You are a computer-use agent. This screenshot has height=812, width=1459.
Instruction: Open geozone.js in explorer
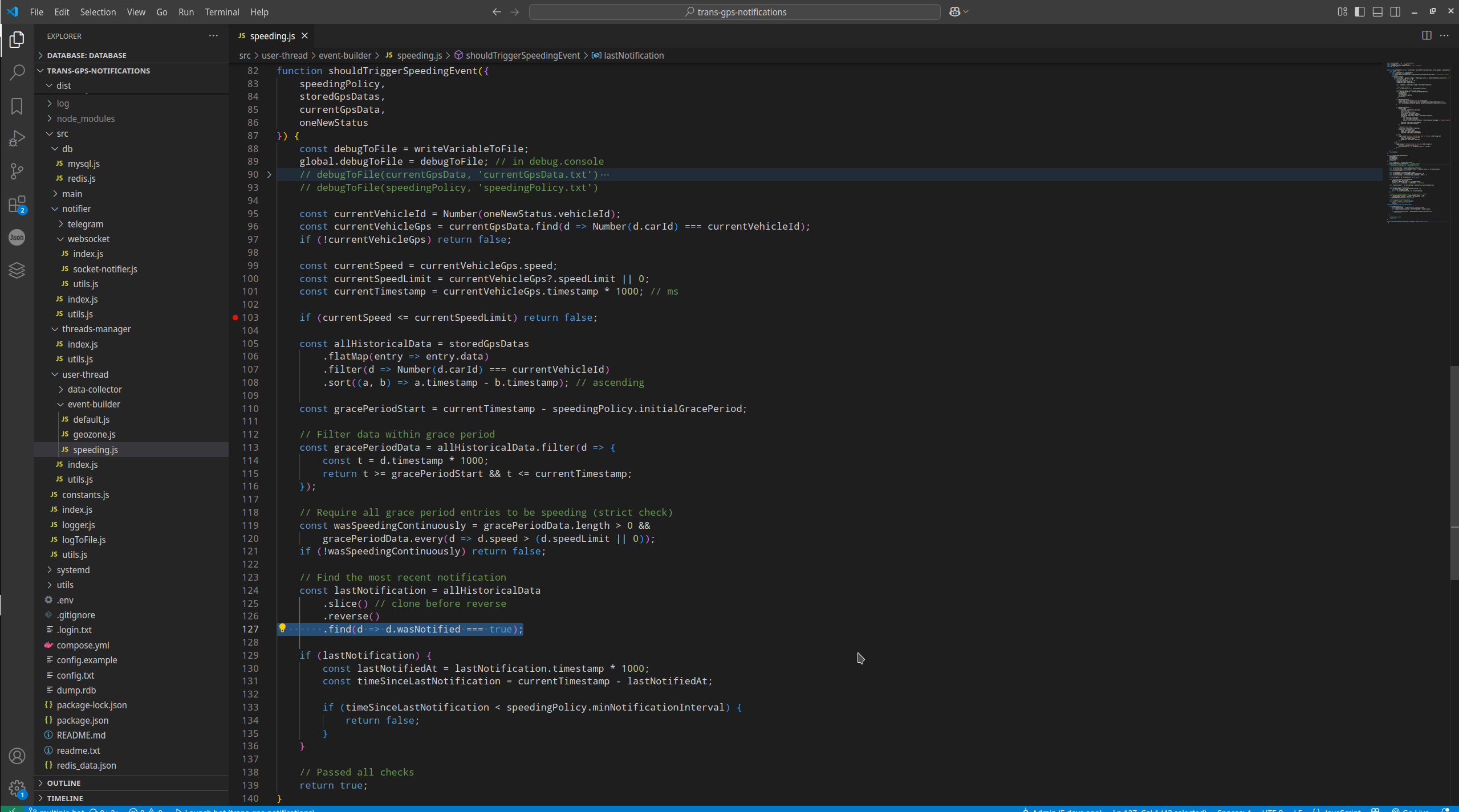pos(94,434)
